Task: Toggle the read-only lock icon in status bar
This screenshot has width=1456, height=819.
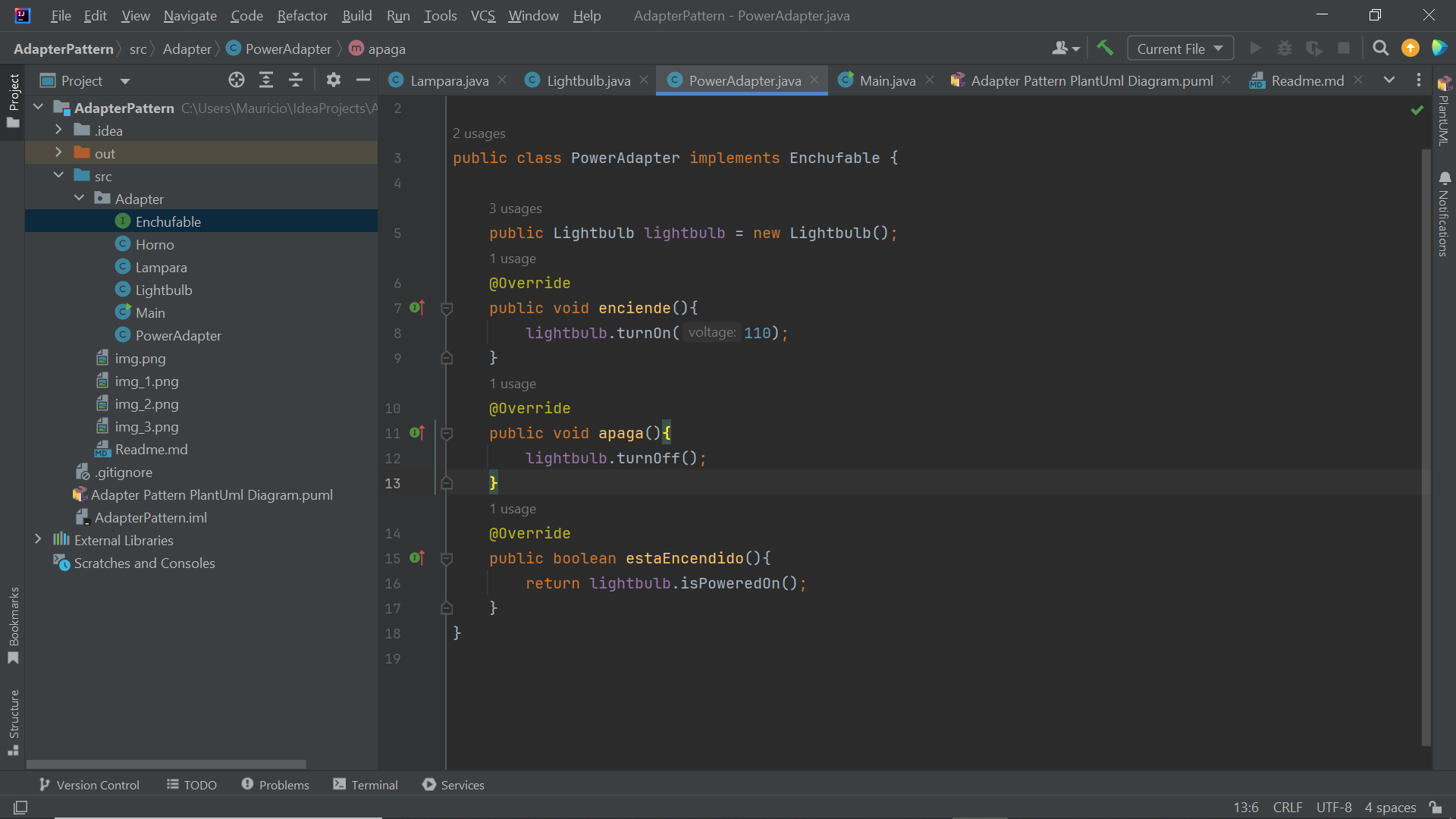Action: [1436, 808]
